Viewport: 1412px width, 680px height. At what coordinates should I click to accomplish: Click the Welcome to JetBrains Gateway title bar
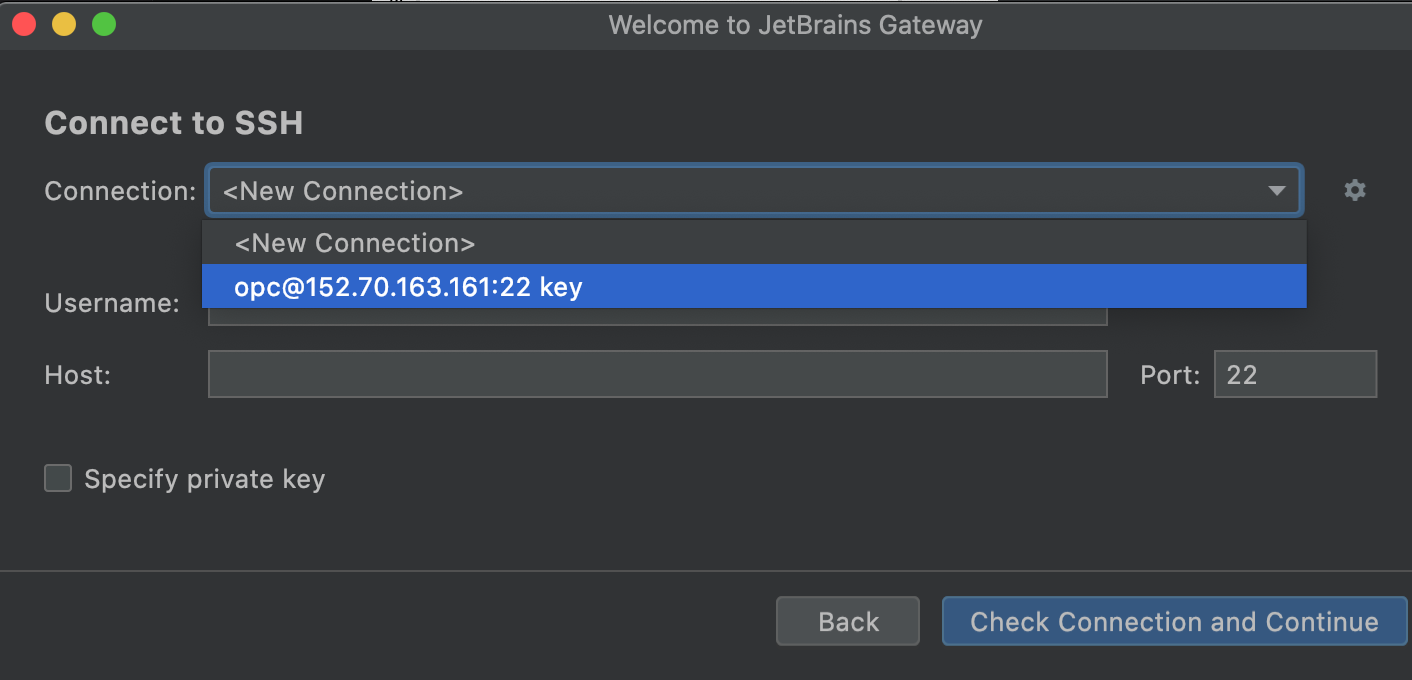click(x=795, y=24)
